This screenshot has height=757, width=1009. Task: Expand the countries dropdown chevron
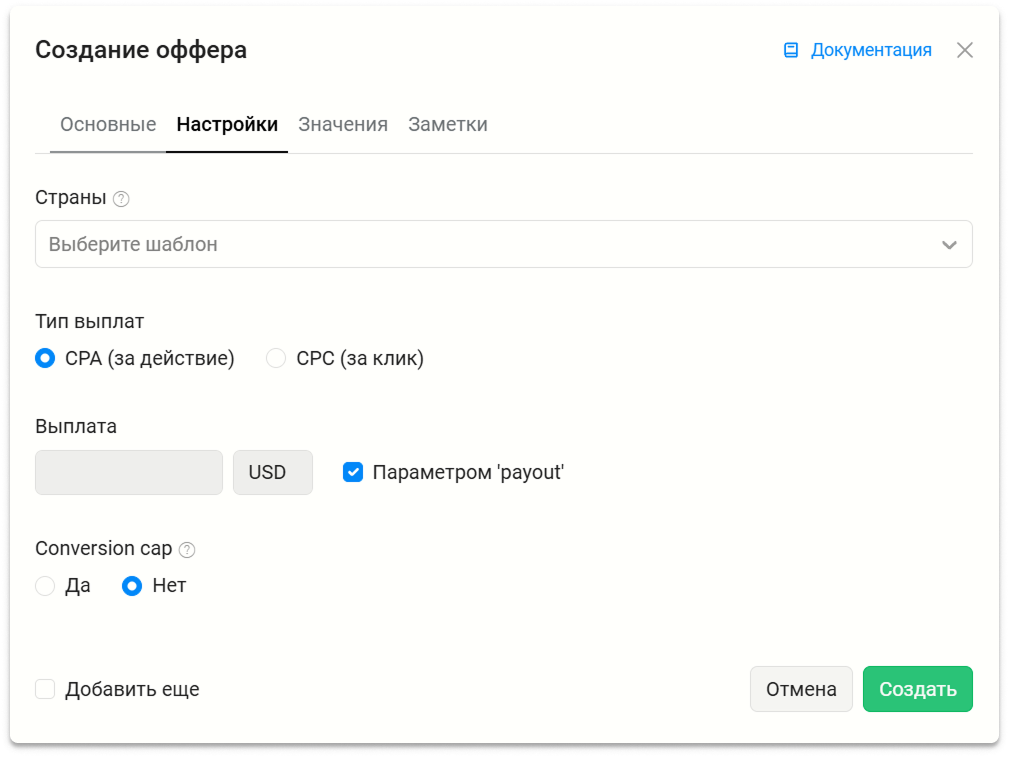(x=949, y=245)
